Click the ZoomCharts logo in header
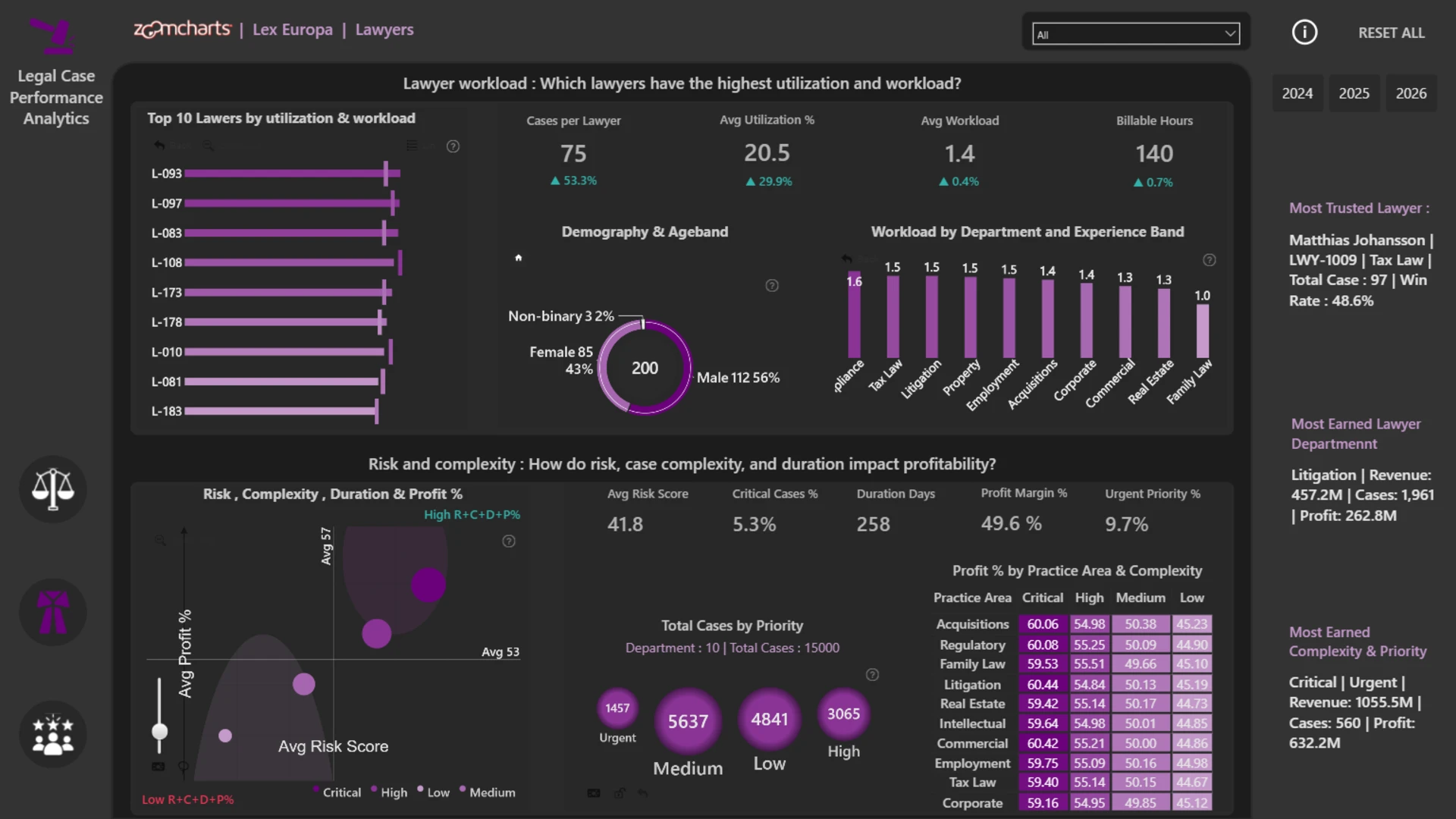1456x819 pixels. [x=182, y=30]
